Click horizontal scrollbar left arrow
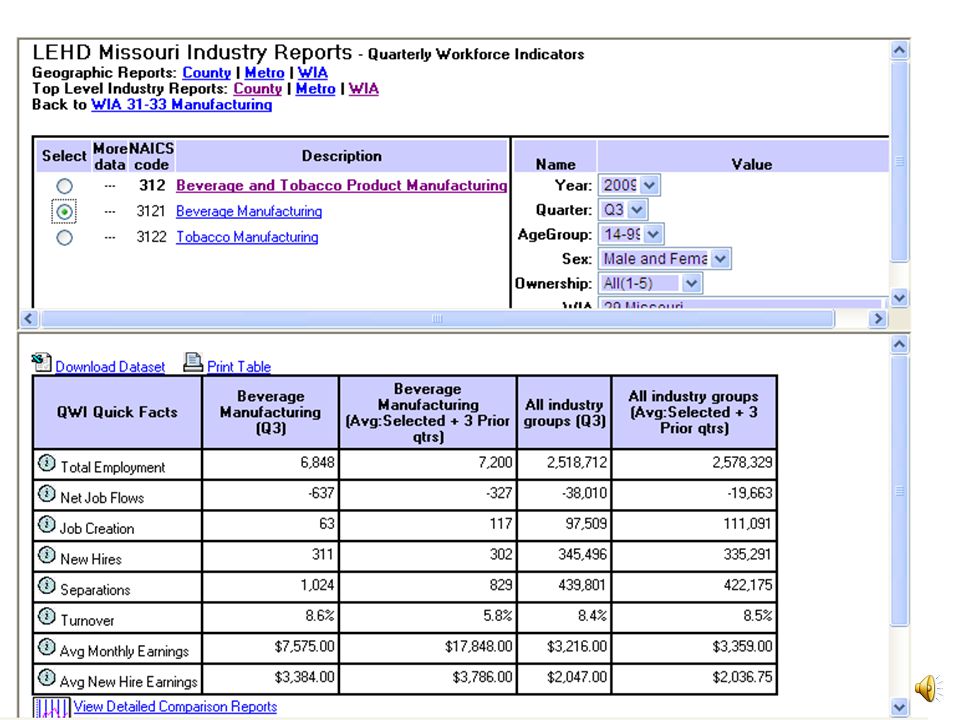960x720 pixels. click(x=29, y=318)
